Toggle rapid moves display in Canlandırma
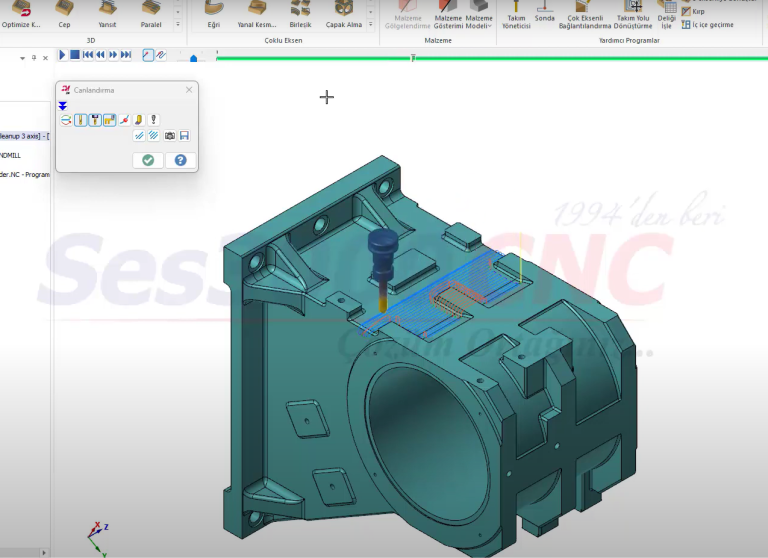Viewport: 768px width, 558px height. [110, 120]
